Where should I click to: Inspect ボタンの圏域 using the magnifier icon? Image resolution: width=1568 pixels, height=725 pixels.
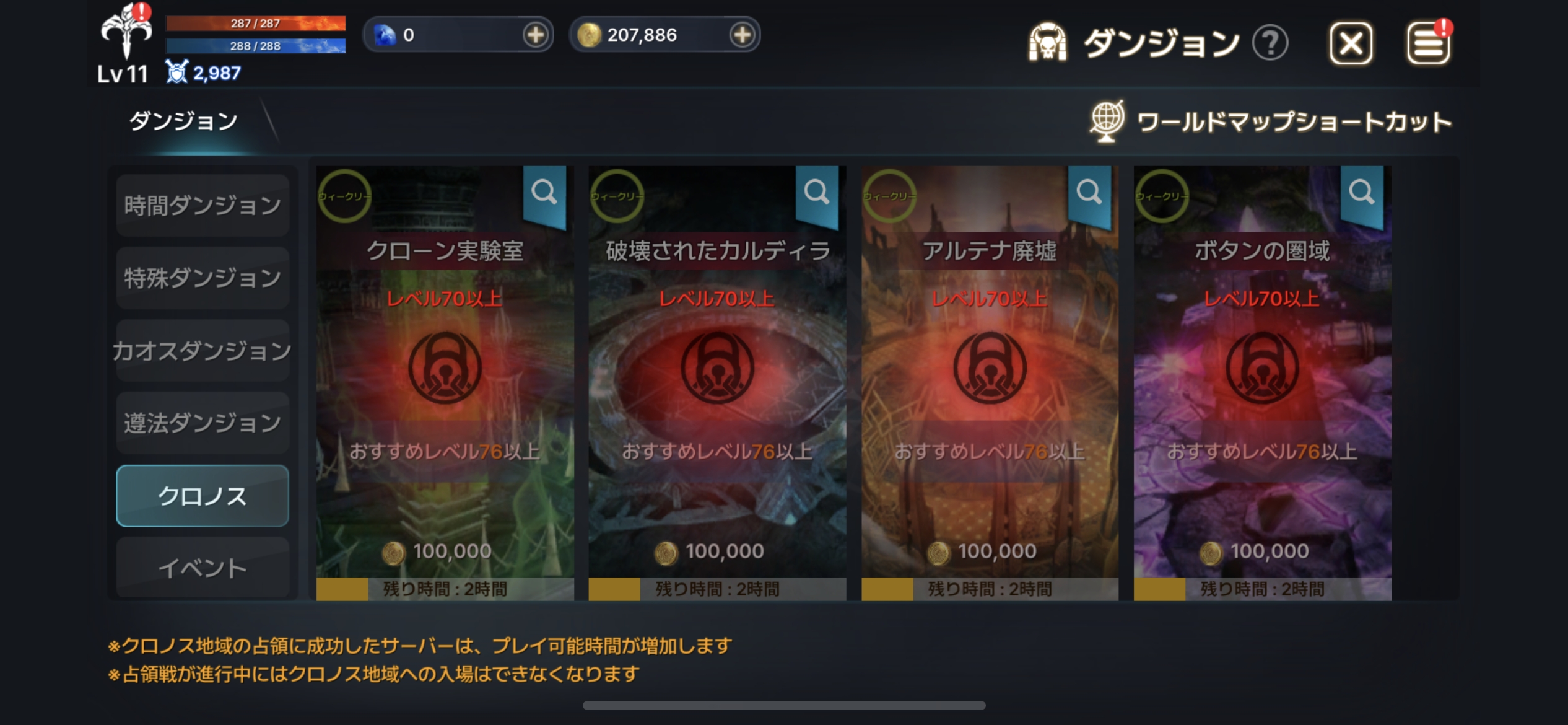[1362, 193]
